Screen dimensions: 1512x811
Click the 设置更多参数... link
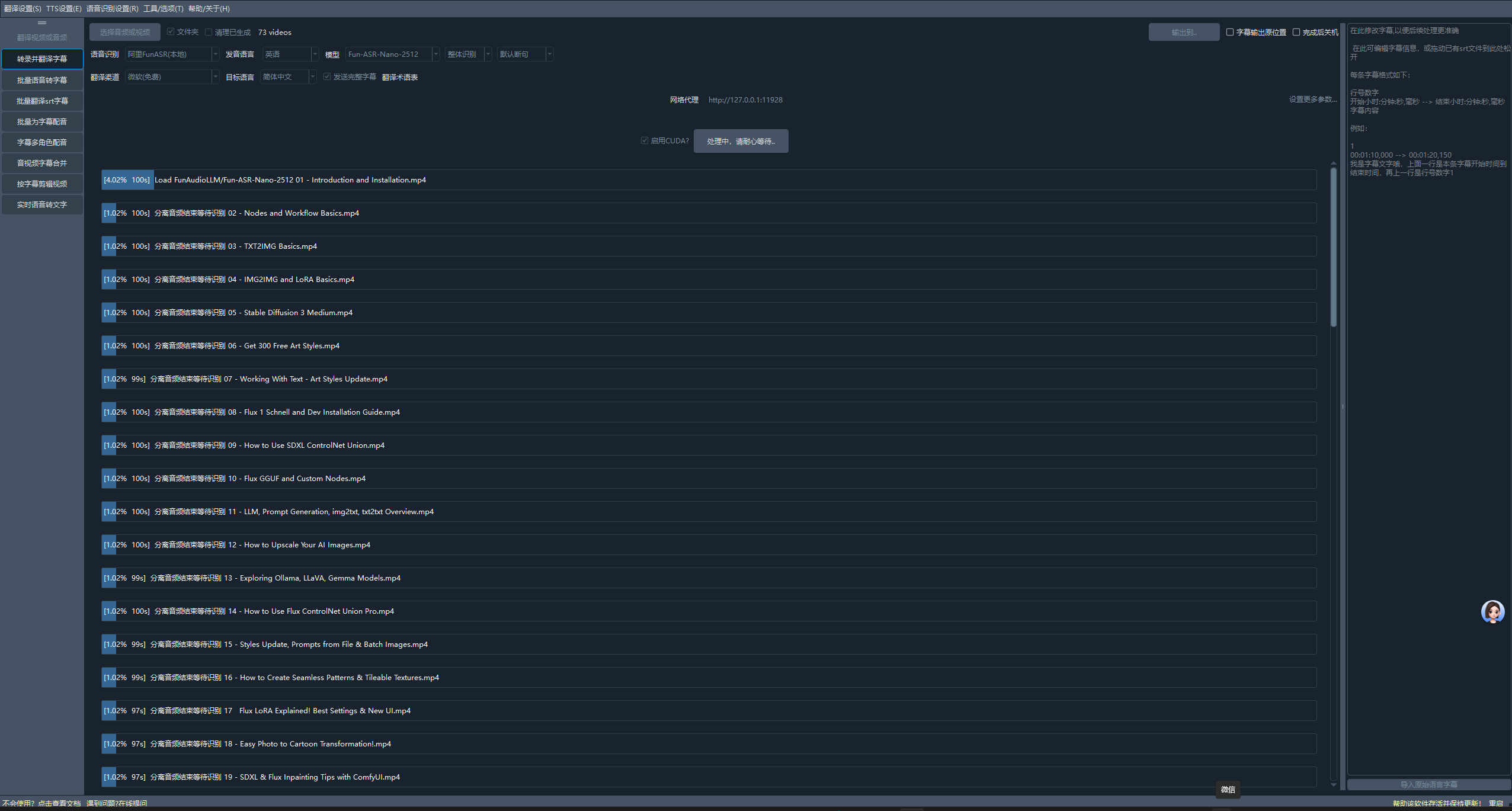(x=1312, y=99)
